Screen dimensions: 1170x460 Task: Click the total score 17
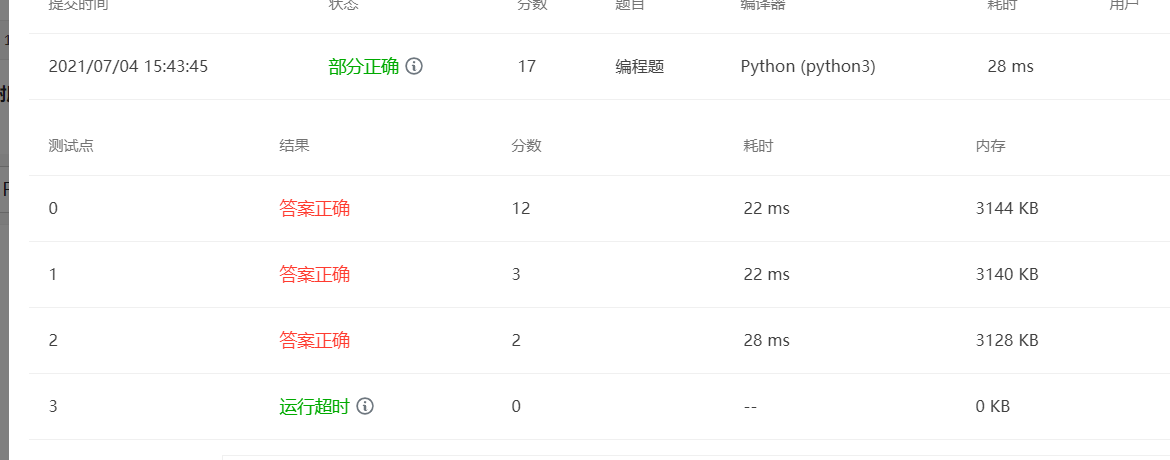tap(527, 66)
